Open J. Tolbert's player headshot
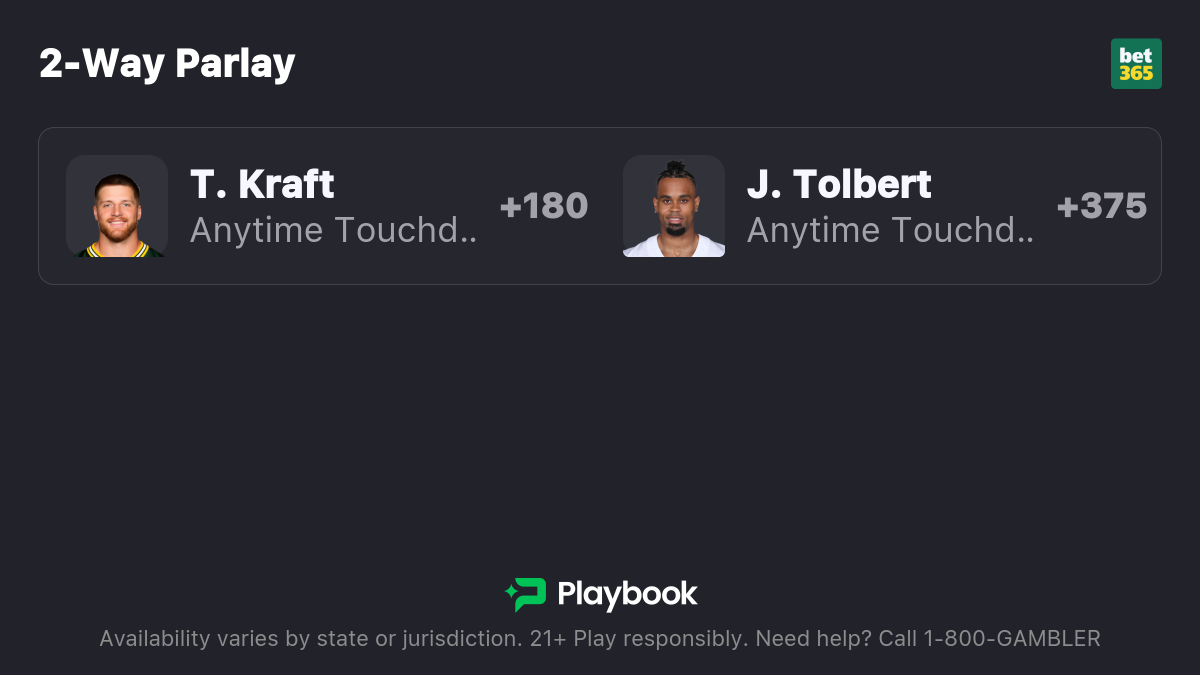This screenshot has width=1200, height=675. (x=674, y=206)
